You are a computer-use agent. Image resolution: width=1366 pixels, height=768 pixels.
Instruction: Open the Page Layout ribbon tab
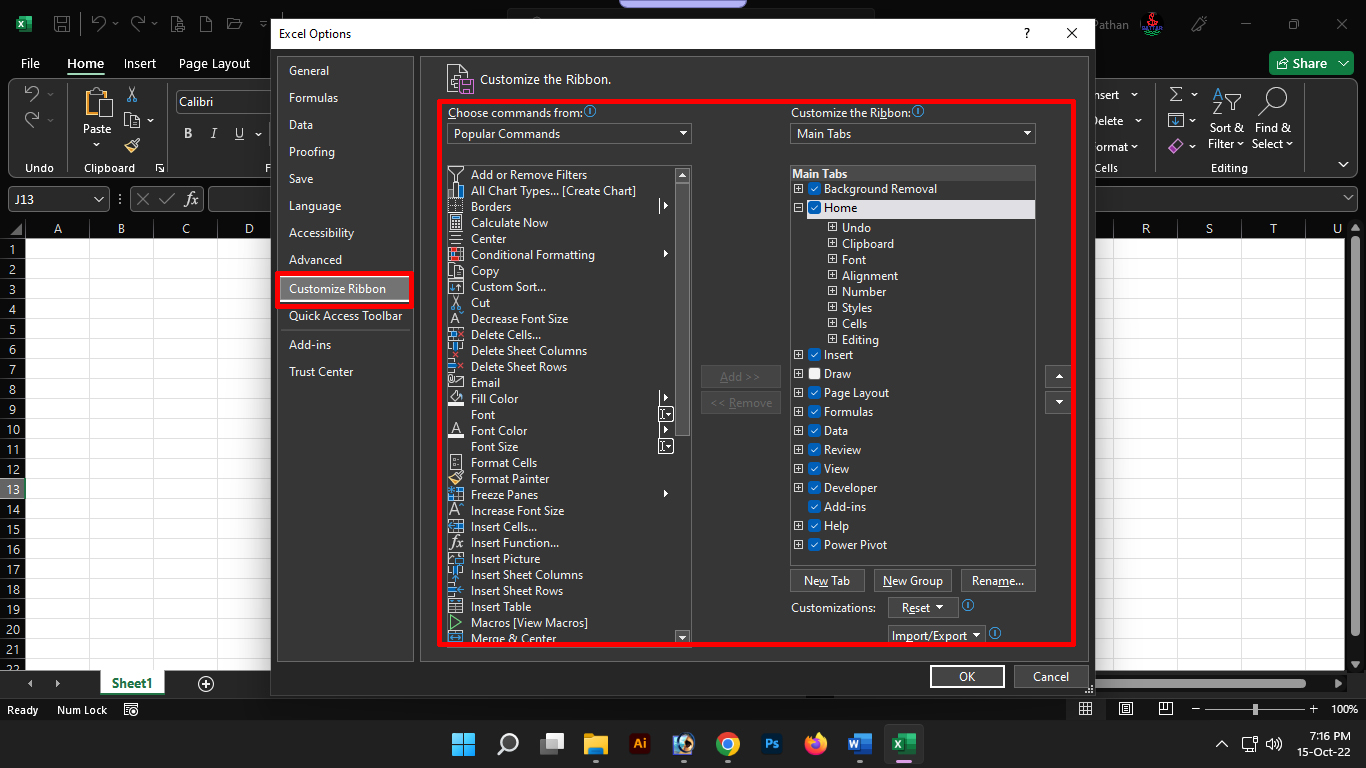214,63
